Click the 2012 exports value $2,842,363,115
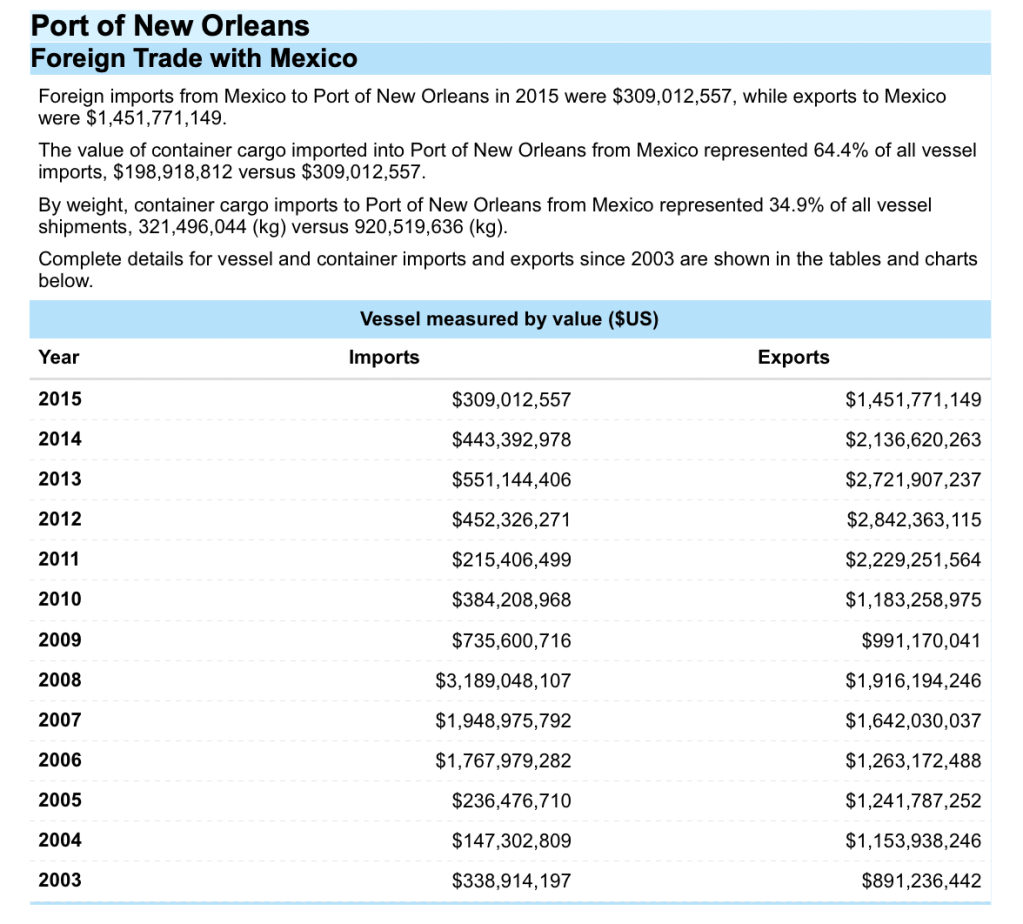The height and width of the screenshot is (924, 1023). (x=913, y=520)
